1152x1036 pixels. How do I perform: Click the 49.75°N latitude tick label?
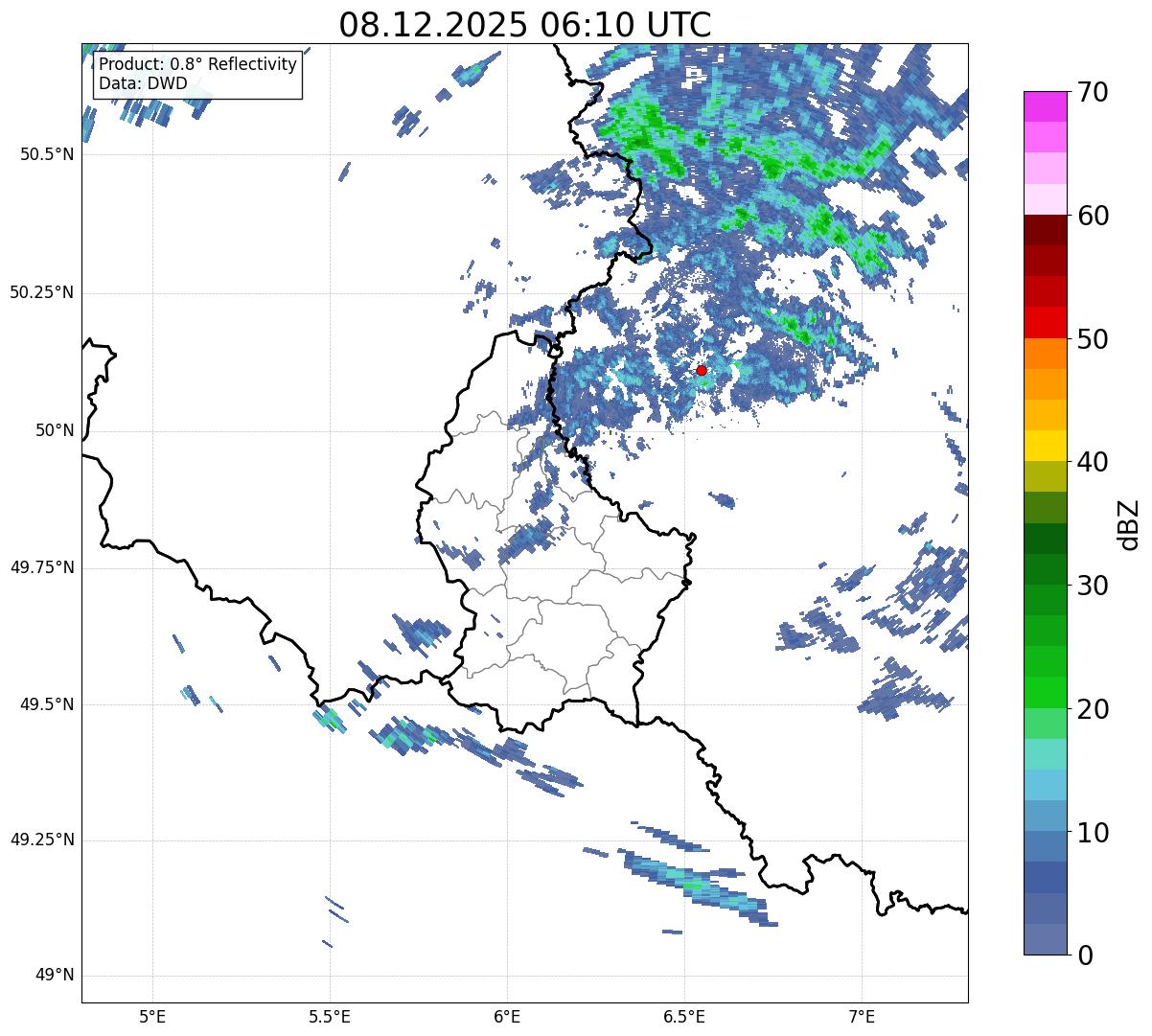[42, 567]
